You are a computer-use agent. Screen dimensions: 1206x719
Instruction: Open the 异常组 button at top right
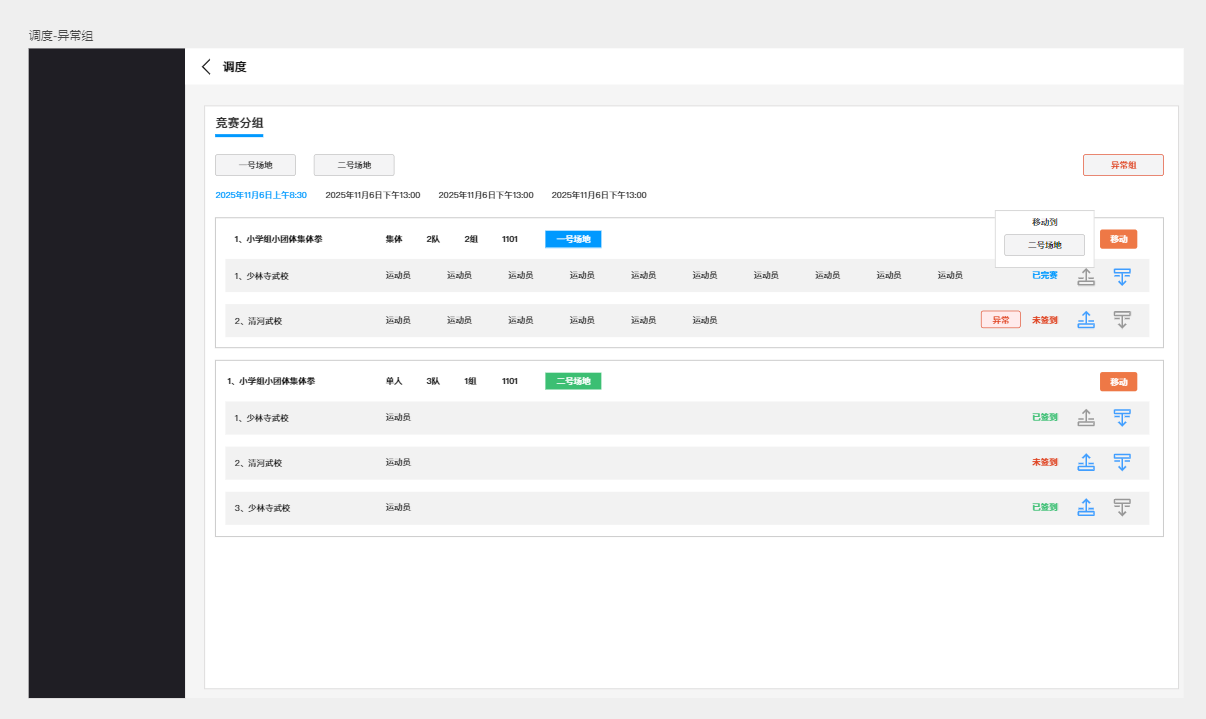[x=1123, y=165]
